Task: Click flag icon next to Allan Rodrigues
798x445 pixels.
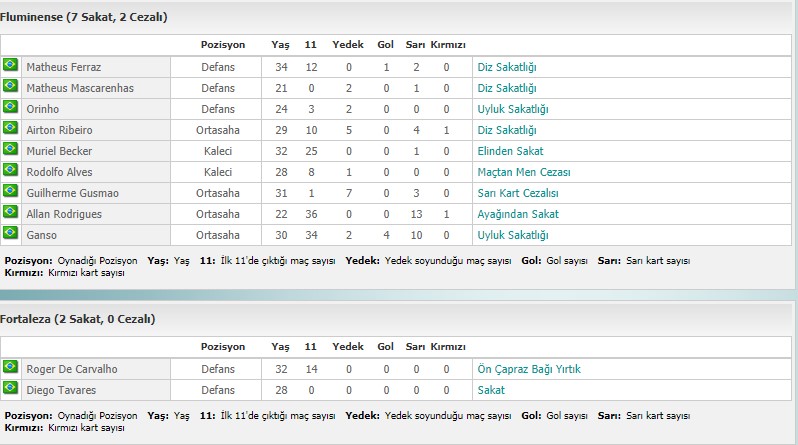Action: pos(10,212)
